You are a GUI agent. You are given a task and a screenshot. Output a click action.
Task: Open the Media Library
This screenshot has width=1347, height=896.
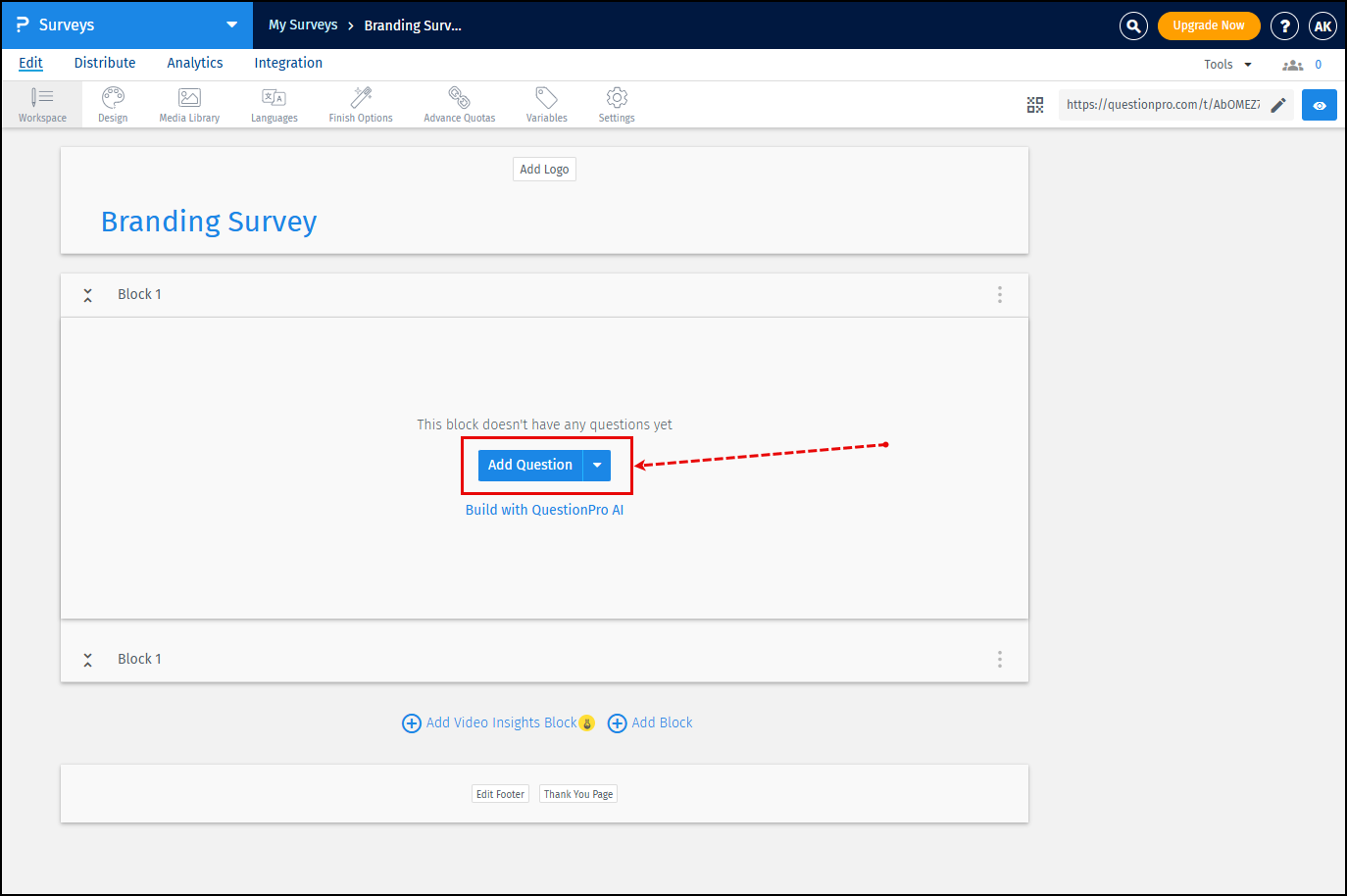[x=188, y=104]
